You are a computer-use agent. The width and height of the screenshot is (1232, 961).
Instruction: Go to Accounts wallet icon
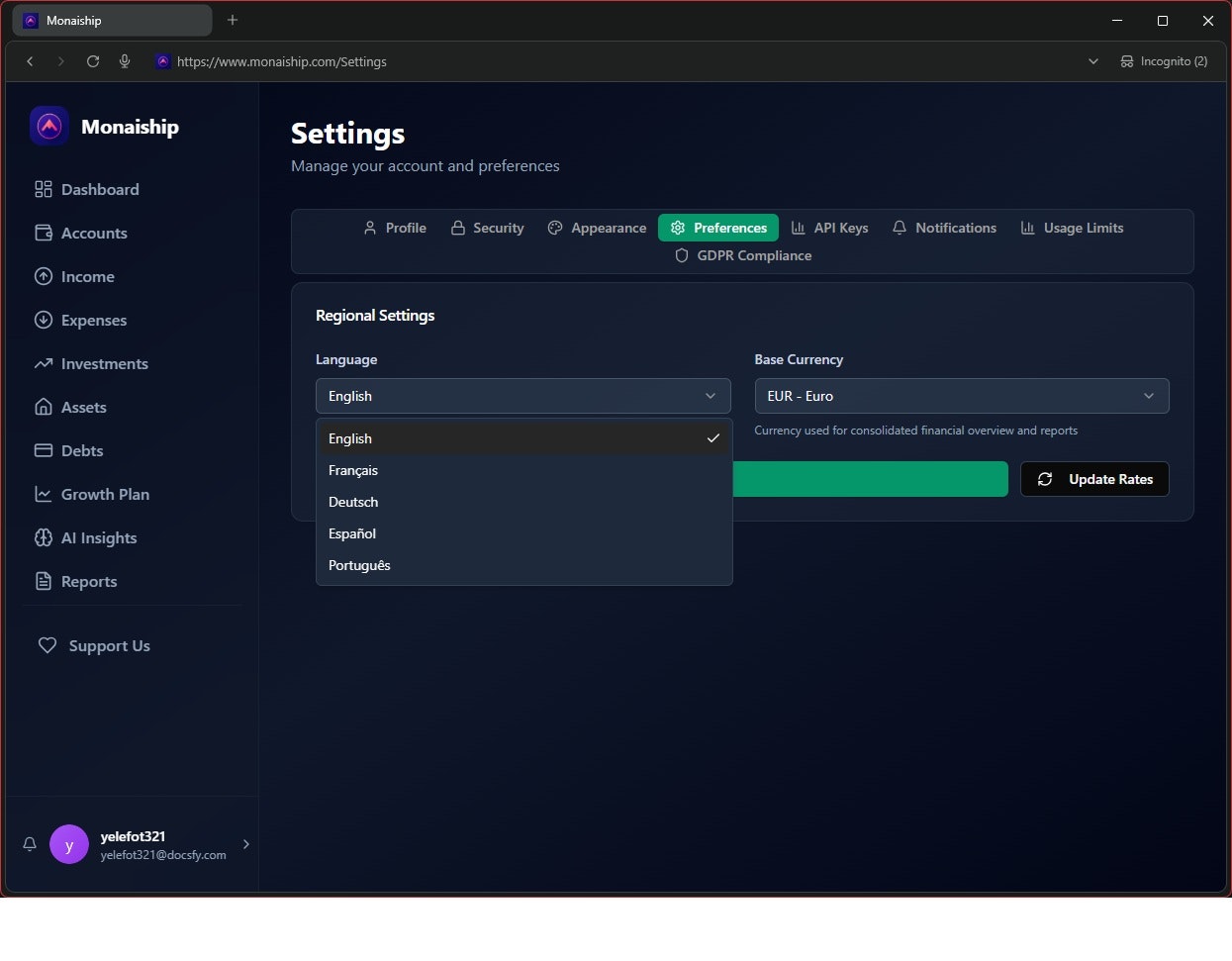click(x=44, y=233)
